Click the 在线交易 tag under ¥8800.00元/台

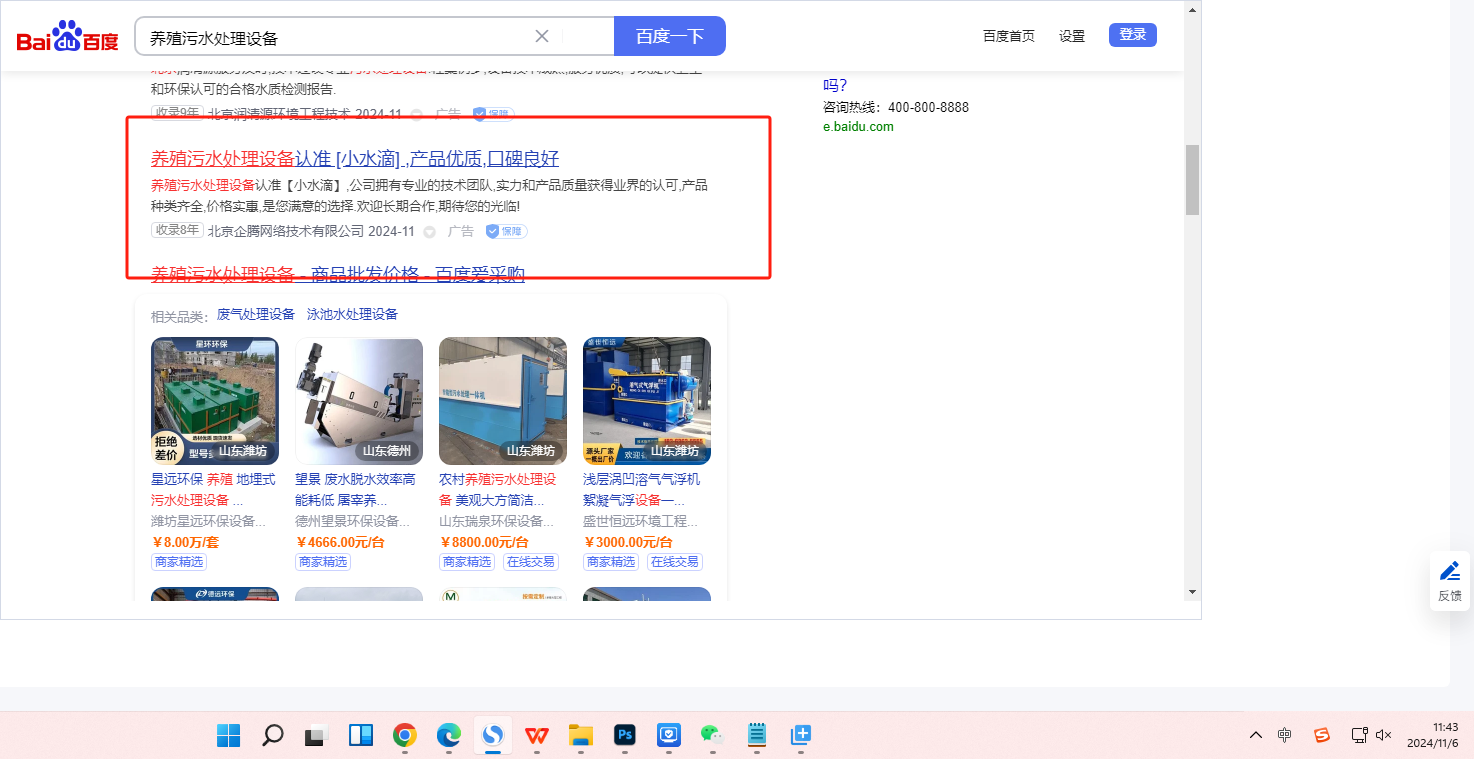tap(530, 562)
